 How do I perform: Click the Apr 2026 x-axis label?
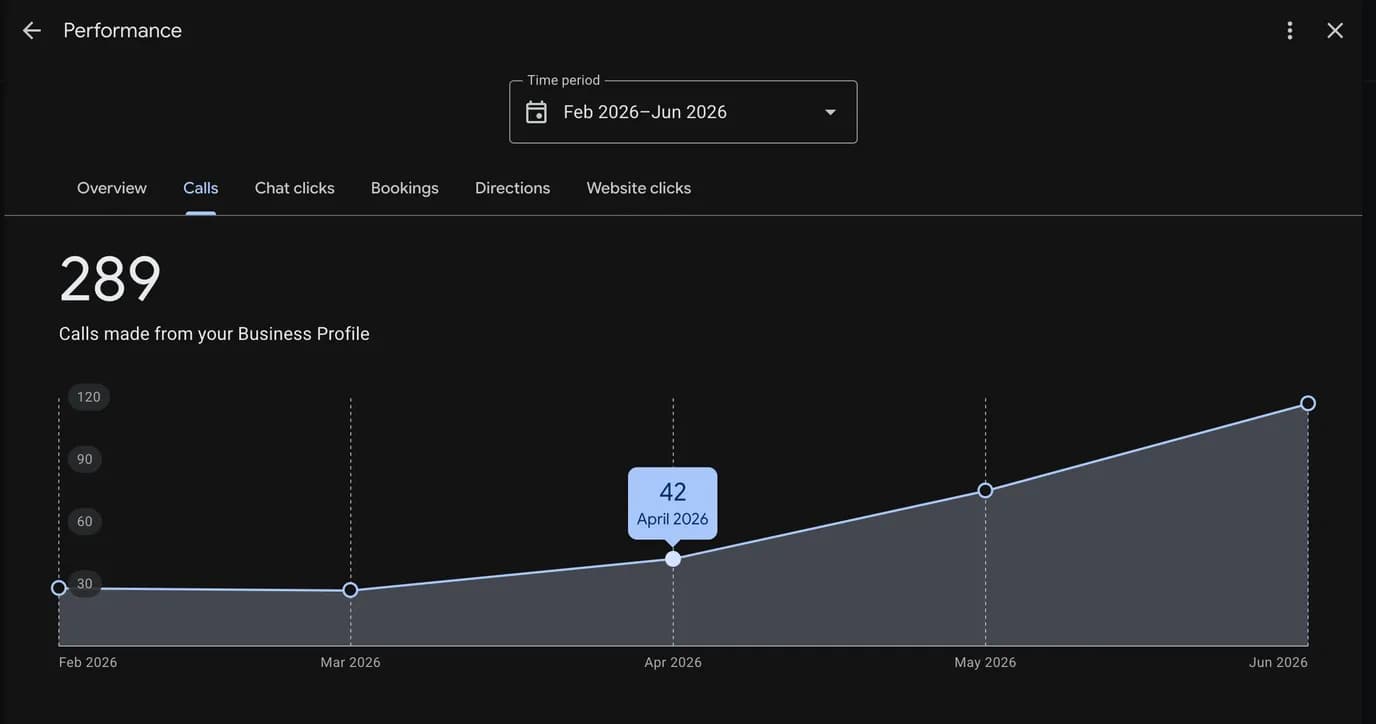click(x=673, y=662)
